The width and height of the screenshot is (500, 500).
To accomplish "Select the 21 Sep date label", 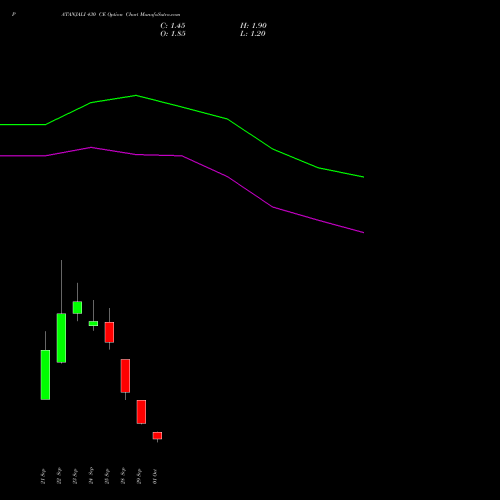I will tap(43, 476).
